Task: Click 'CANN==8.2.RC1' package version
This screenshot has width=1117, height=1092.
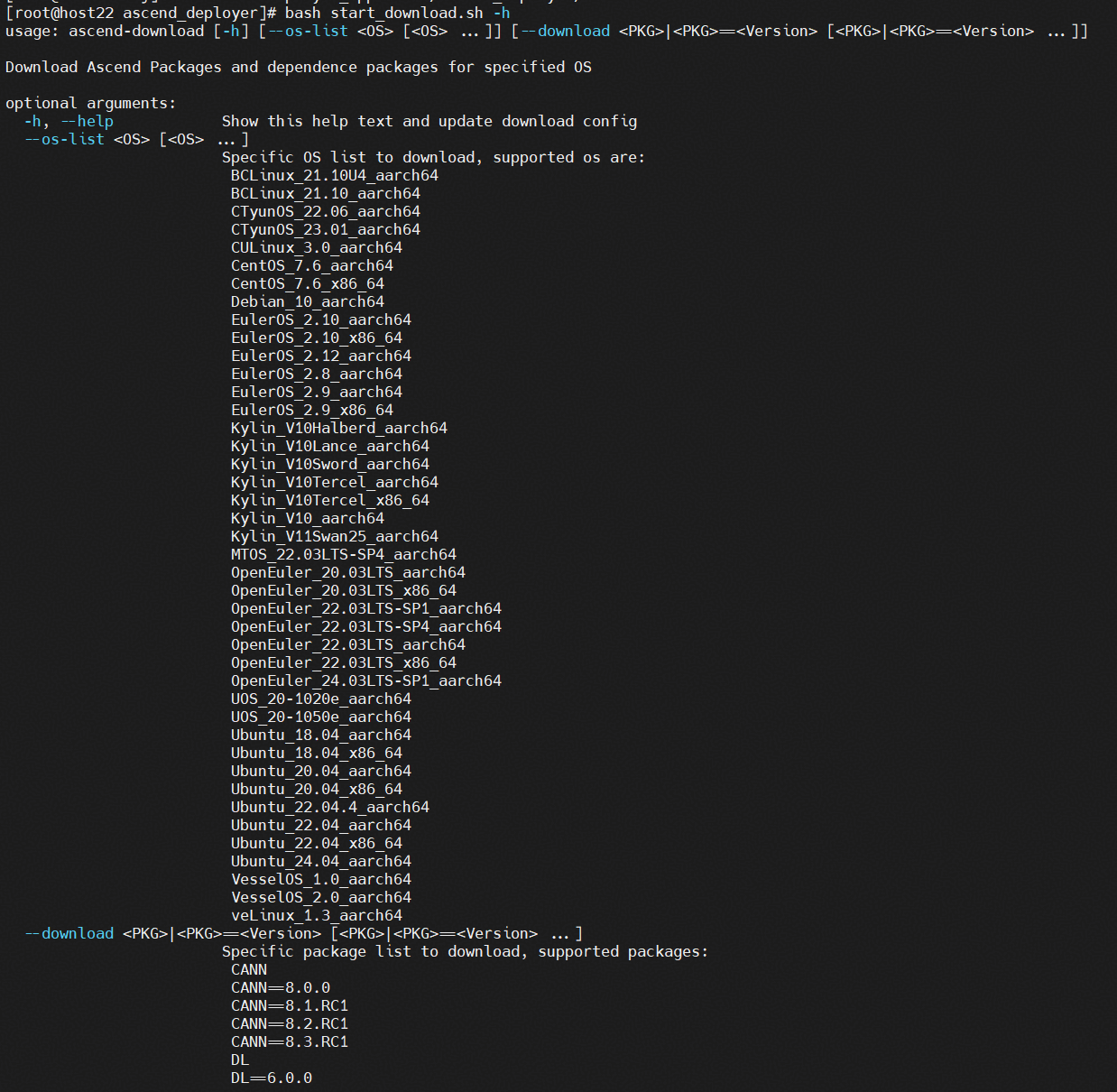Action: pyautogui.click(x=290, y=1023)
